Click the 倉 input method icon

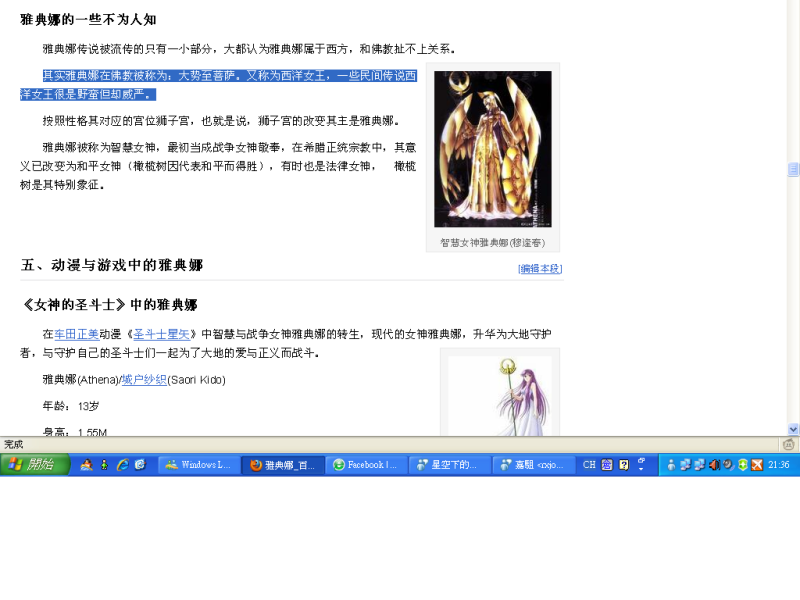pos(607,465)
